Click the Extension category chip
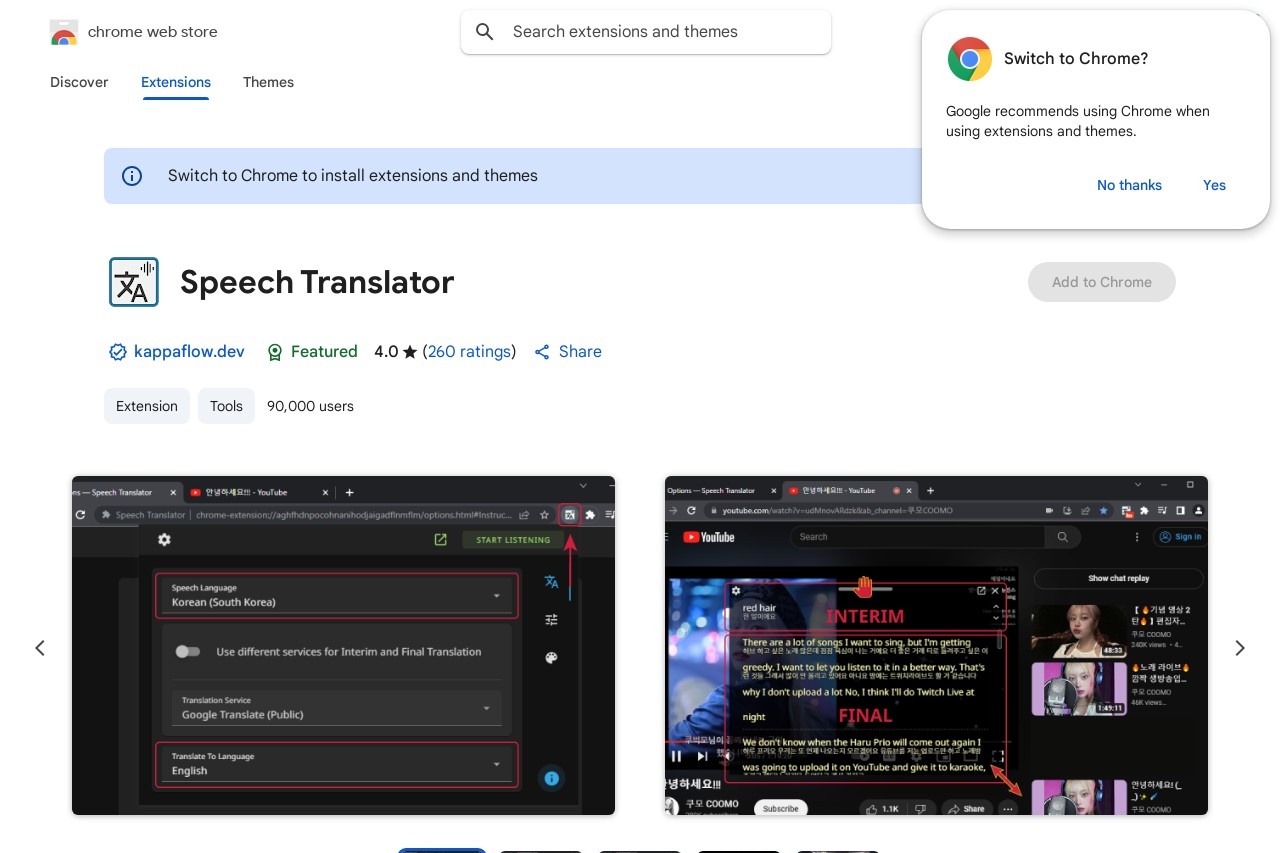Screen dimensions: 1280x853 click(x=147, y=406)
